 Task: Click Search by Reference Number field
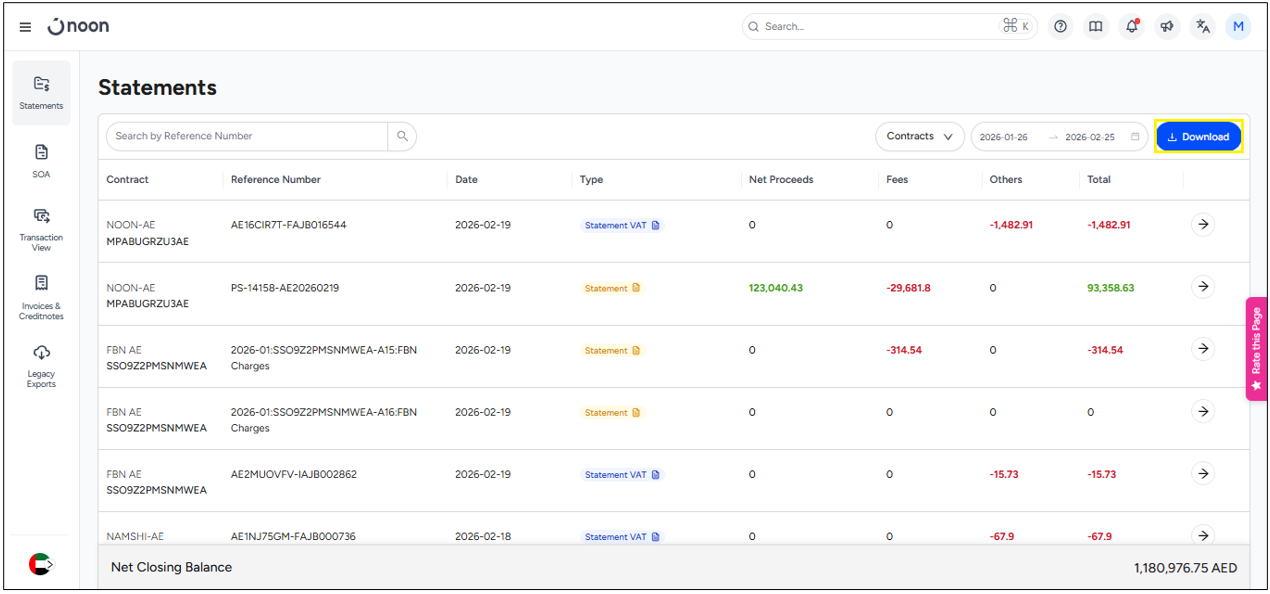coord(246,137)
